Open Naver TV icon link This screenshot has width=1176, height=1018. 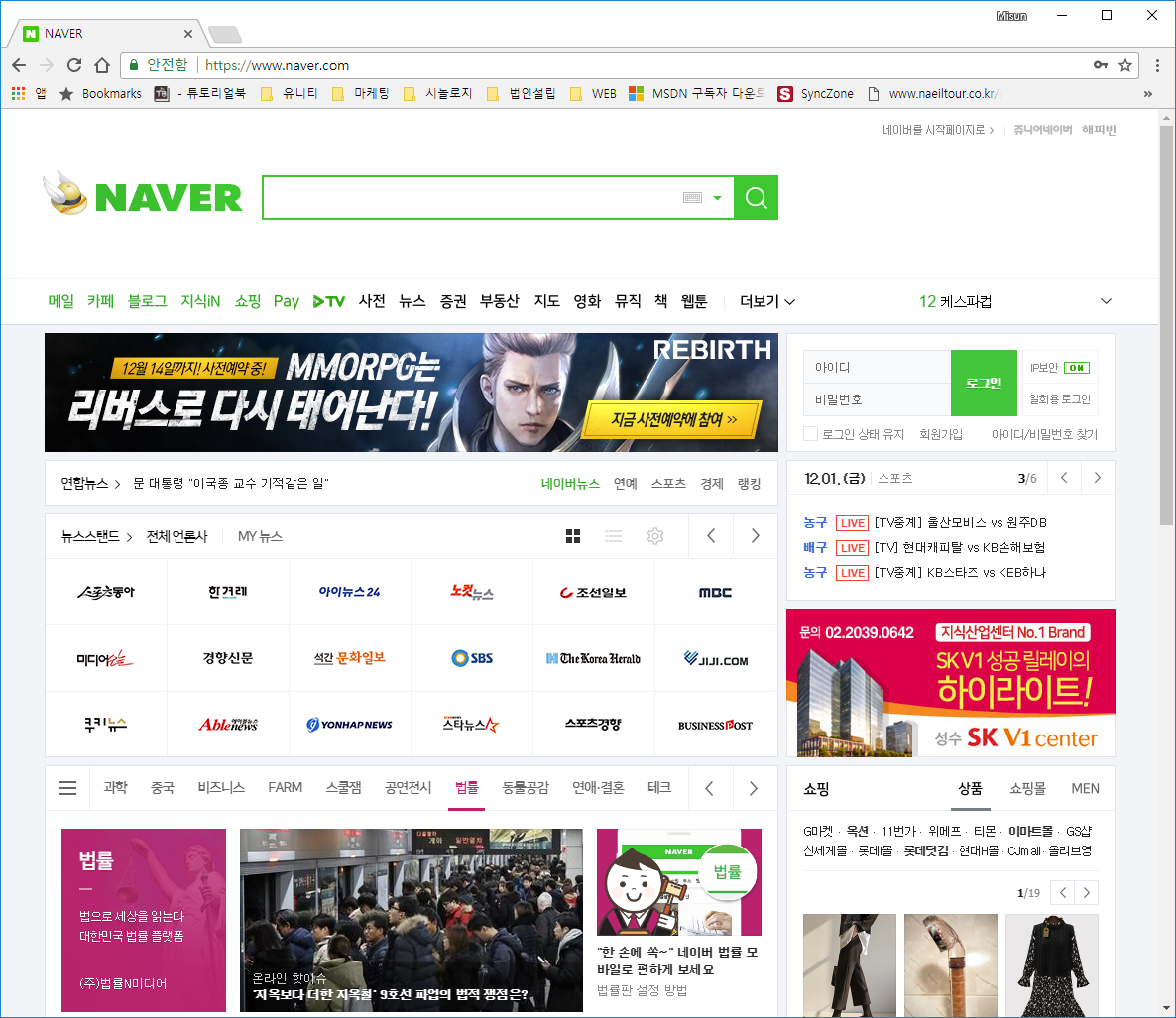[328, 301]
